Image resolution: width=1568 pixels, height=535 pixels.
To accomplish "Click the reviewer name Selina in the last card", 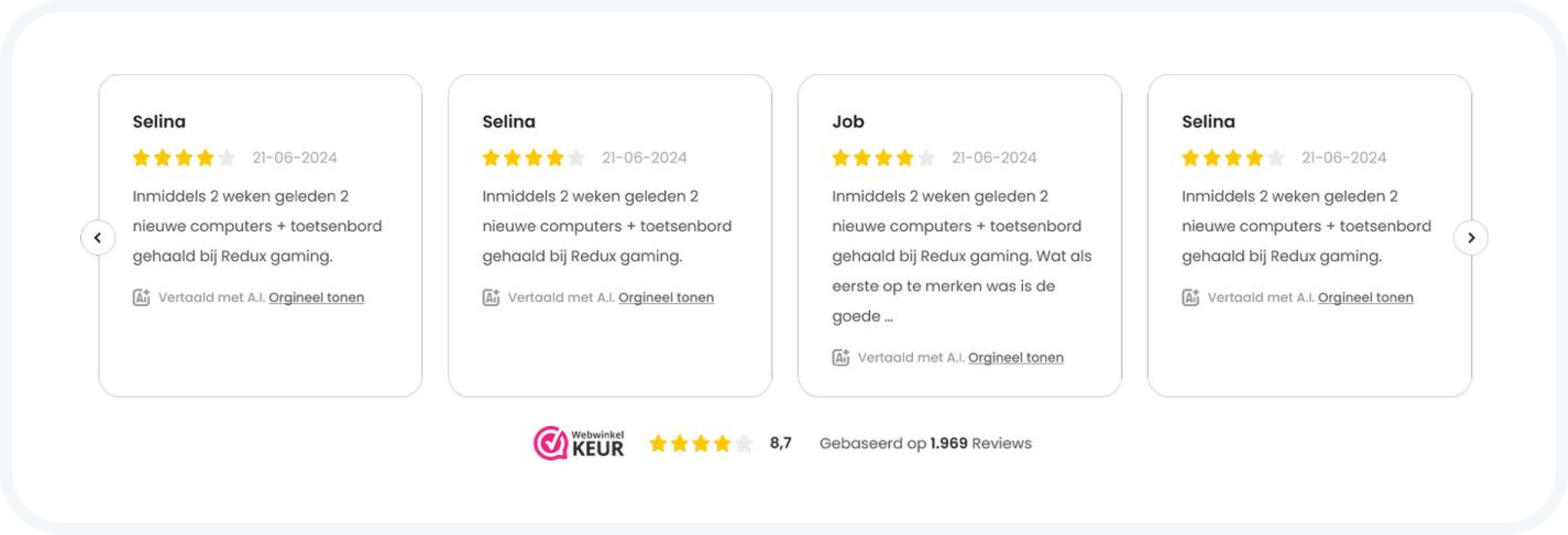I will 1208,121.
